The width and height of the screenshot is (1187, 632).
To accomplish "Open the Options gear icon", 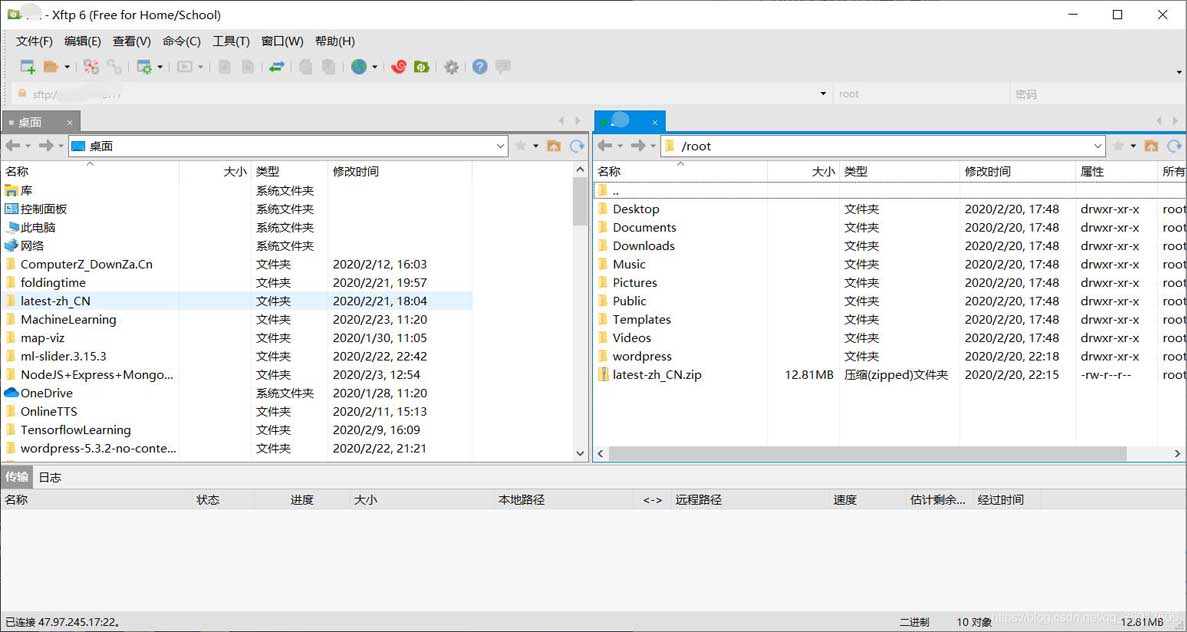I will point(452,67).
